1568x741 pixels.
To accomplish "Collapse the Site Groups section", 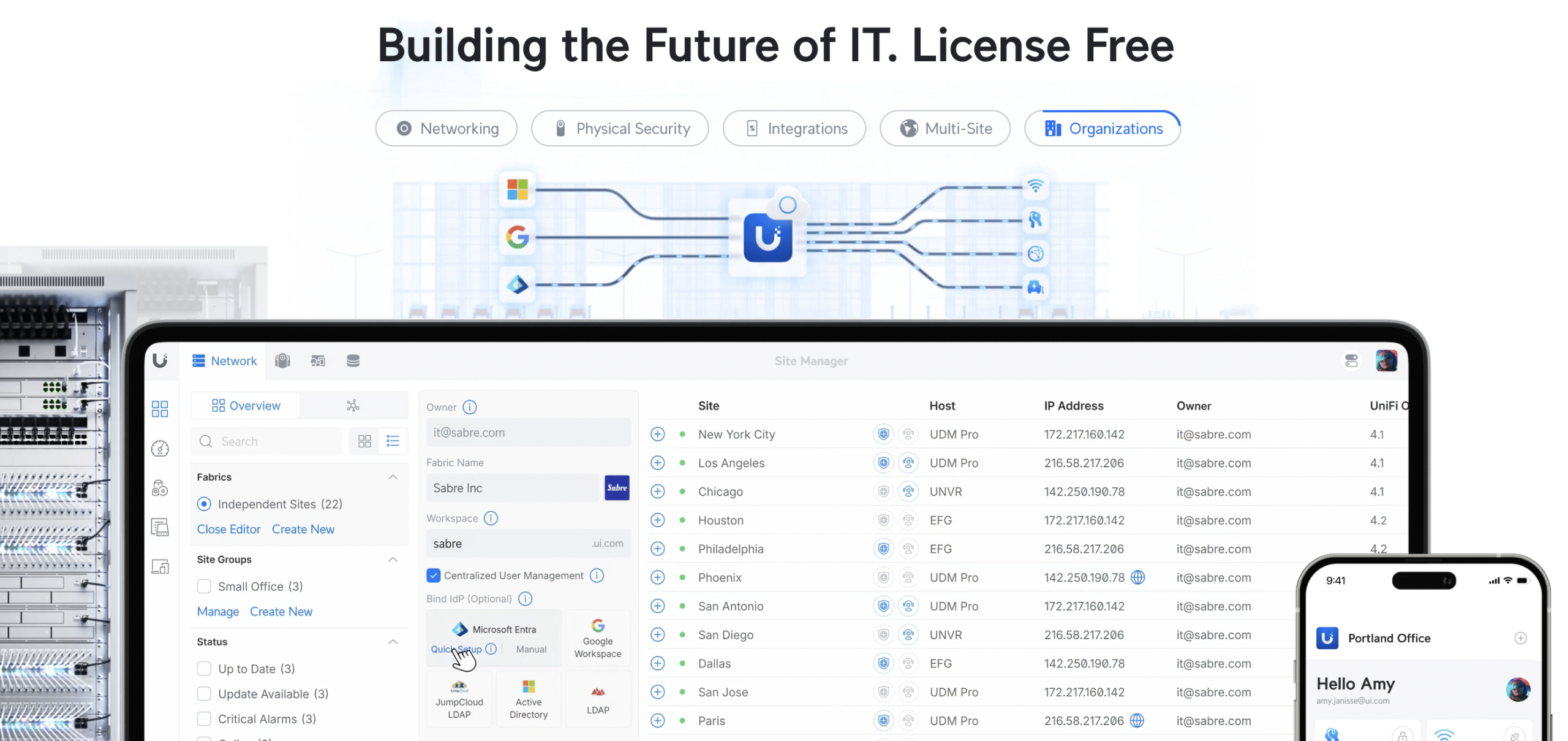I will click(x=393, y=559).
